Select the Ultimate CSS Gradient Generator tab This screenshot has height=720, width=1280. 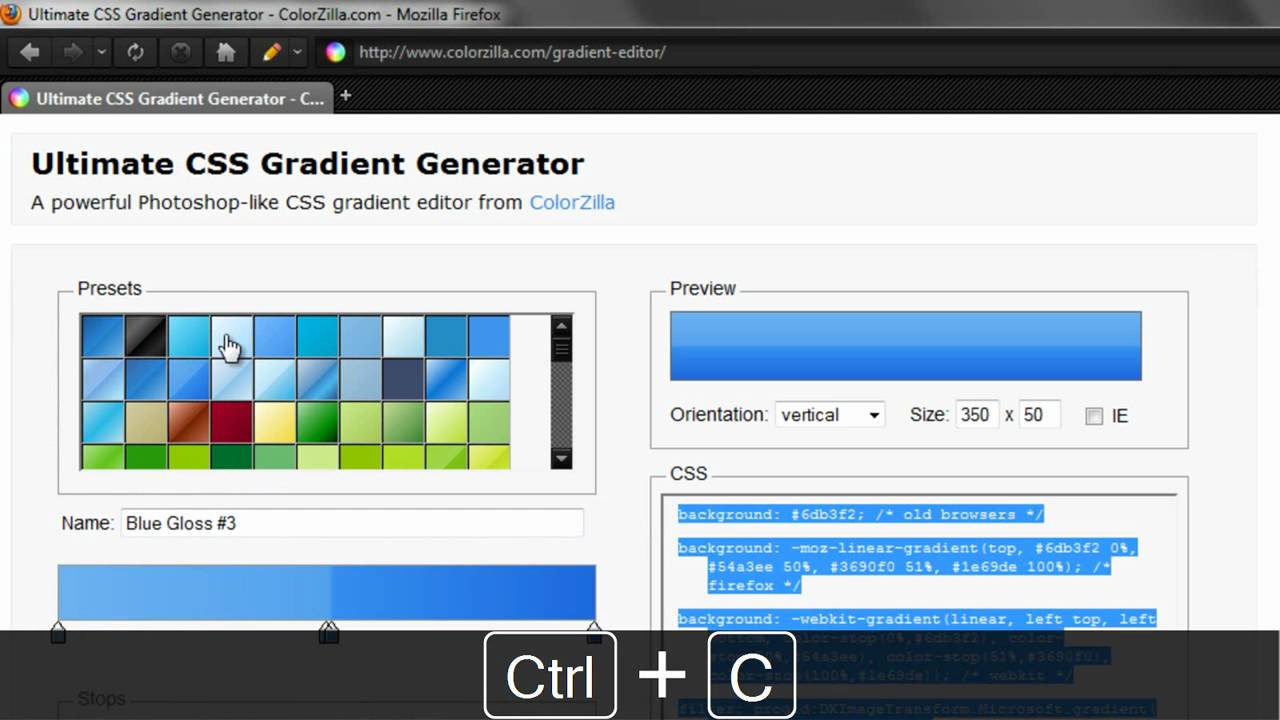click(167, 98)
